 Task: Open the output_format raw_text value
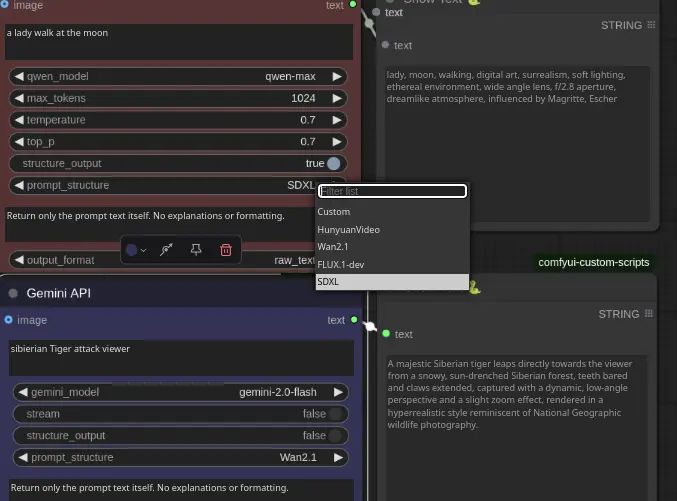(x=294, y=260)
